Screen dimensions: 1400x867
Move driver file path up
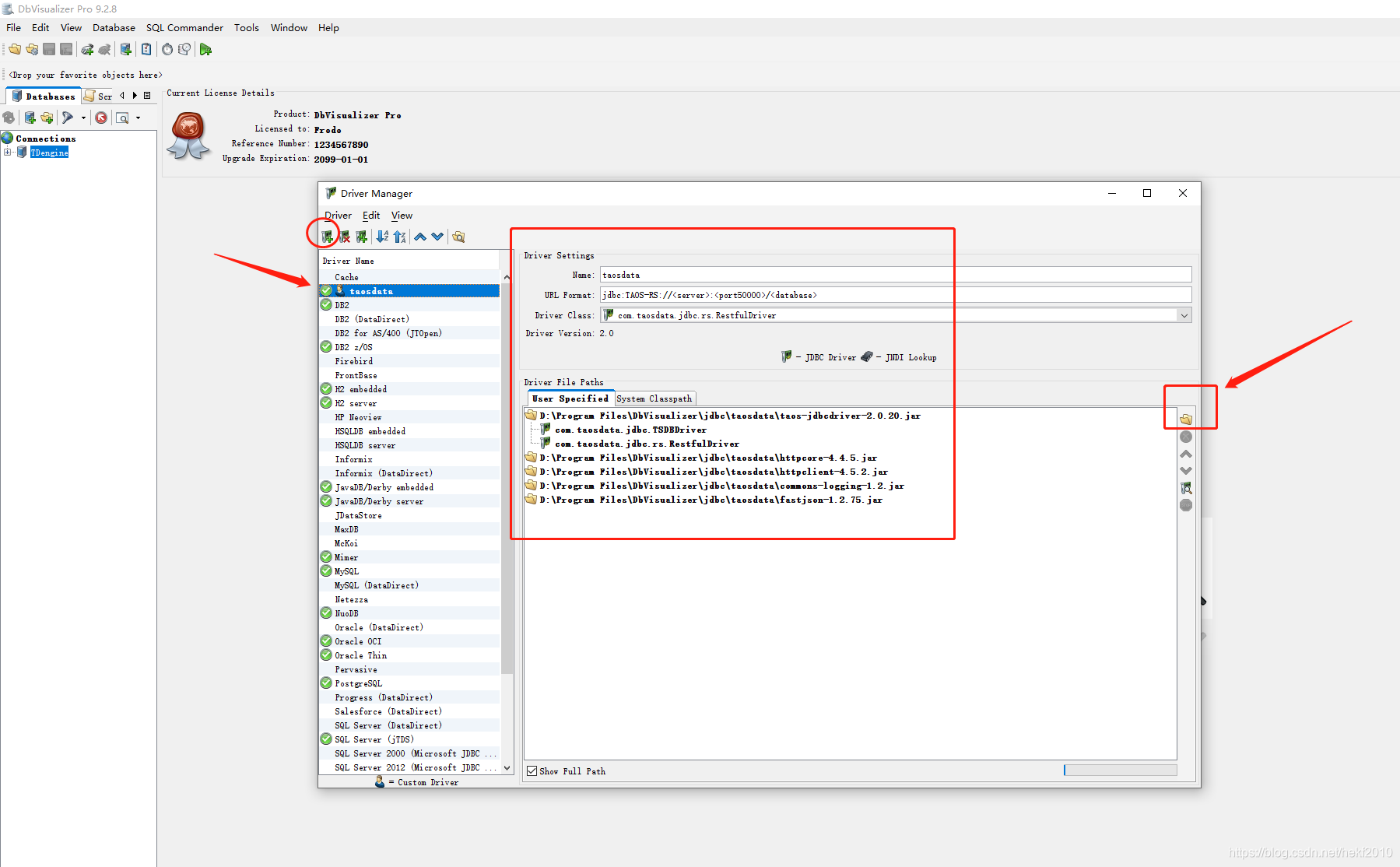point(1186,454)
